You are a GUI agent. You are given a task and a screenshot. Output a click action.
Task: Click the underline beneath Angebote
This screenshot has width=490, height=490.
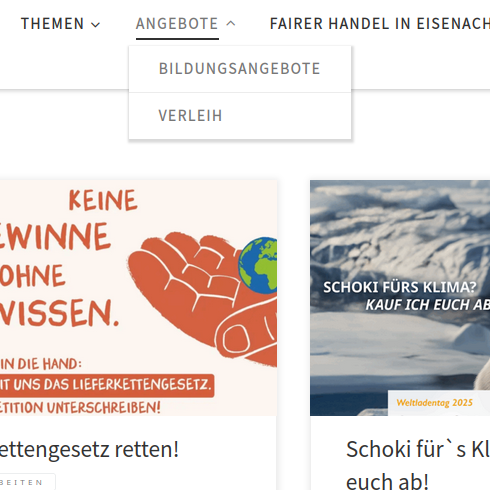(x=177, y=39)
